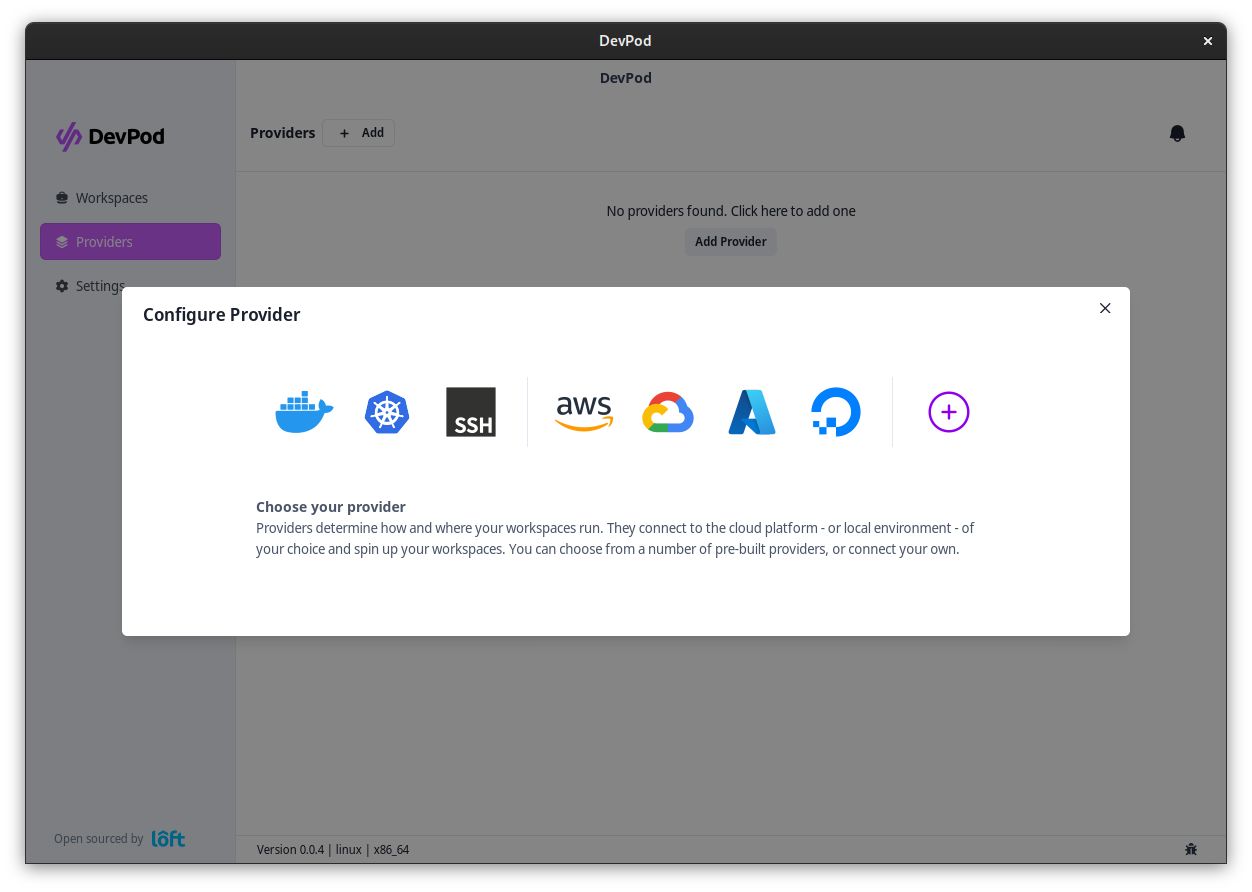Viewport: 1252px width, 892px height.
Task: Select the AWS provider icon
Action: coord(583,412)
